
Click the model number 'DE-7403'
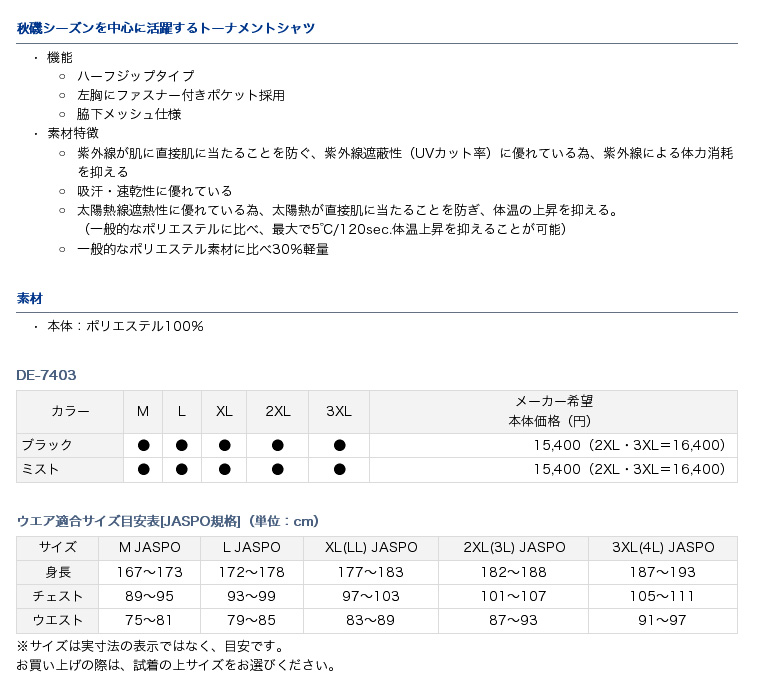point(46,375)
